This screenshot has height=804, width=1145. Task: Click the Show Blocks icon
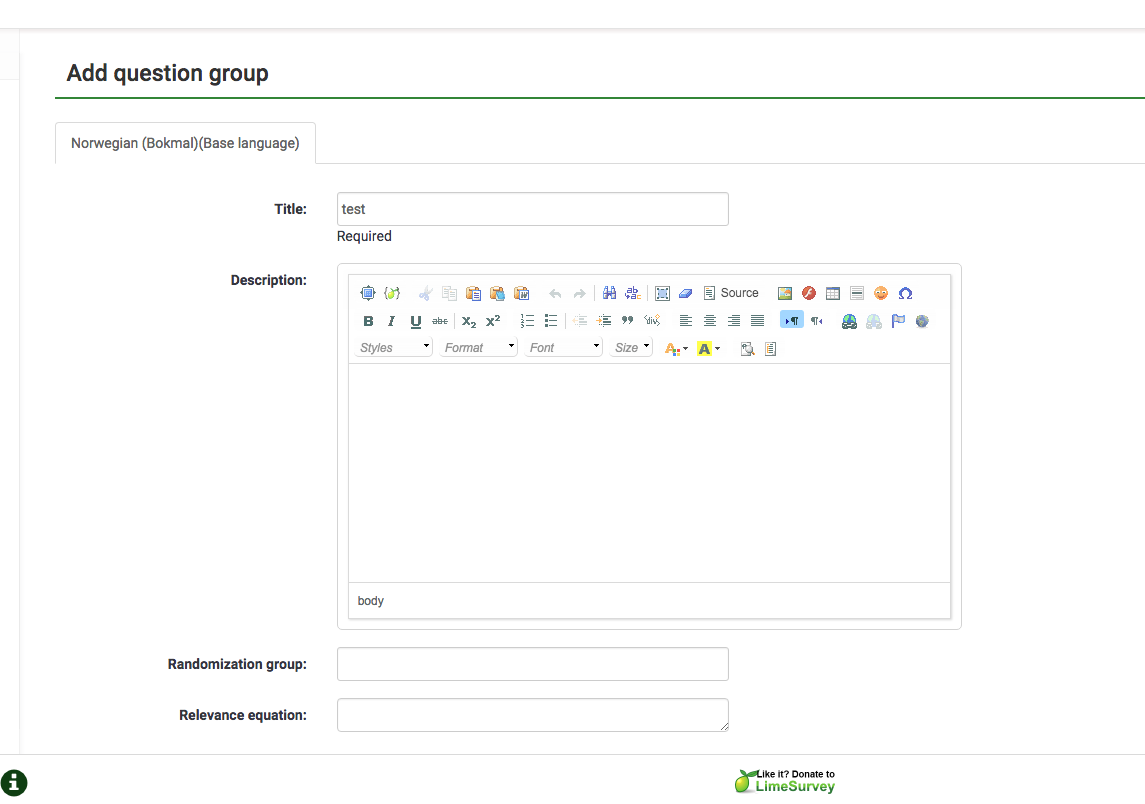pyautogui.click(x=747, y=349)
